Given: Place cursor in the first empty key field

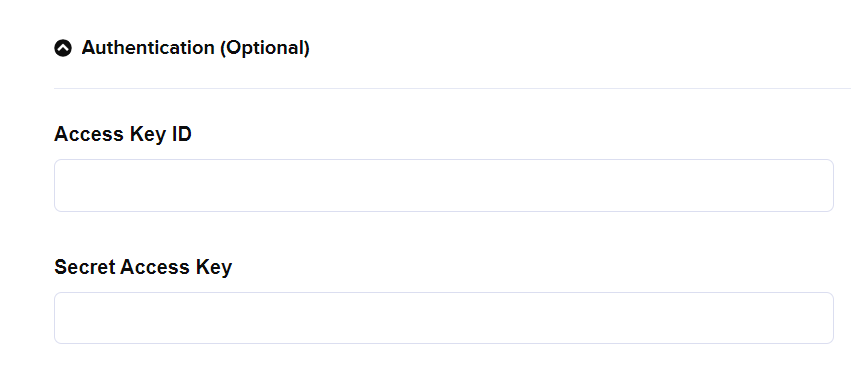Looking at the screenshot, I should pyautogui.click(x=443, y=185).
